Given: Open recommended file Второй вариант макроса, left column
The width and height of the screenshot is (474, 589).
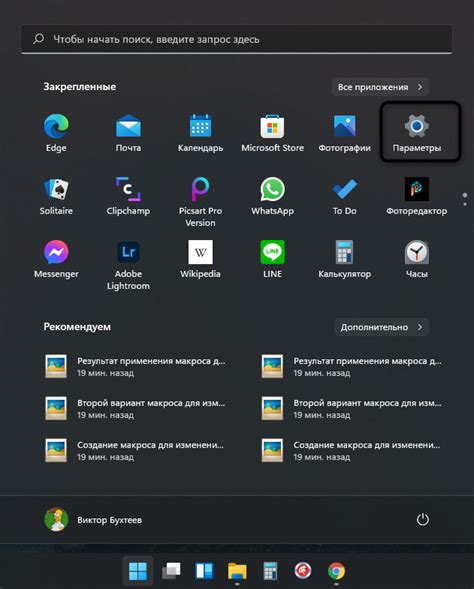Looking at the screenshot, I should (x=135, y=409).
